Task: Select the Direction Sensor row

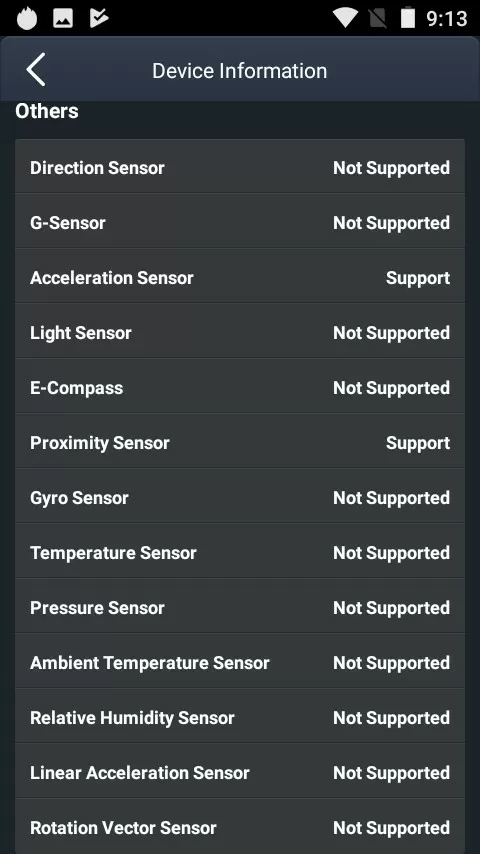Action: [x=240, y=167]
